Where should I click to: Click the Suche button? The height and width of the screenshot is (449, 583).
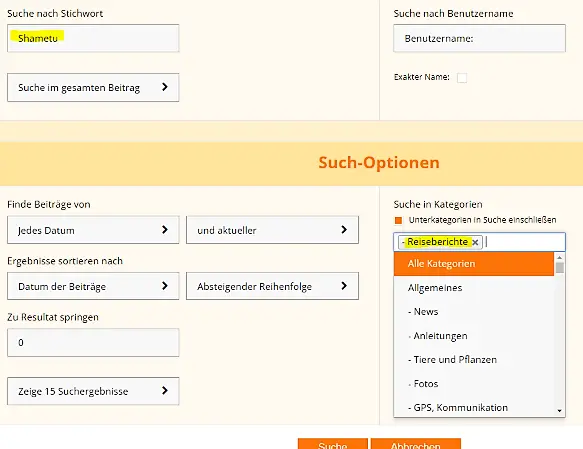coord(333,444)
